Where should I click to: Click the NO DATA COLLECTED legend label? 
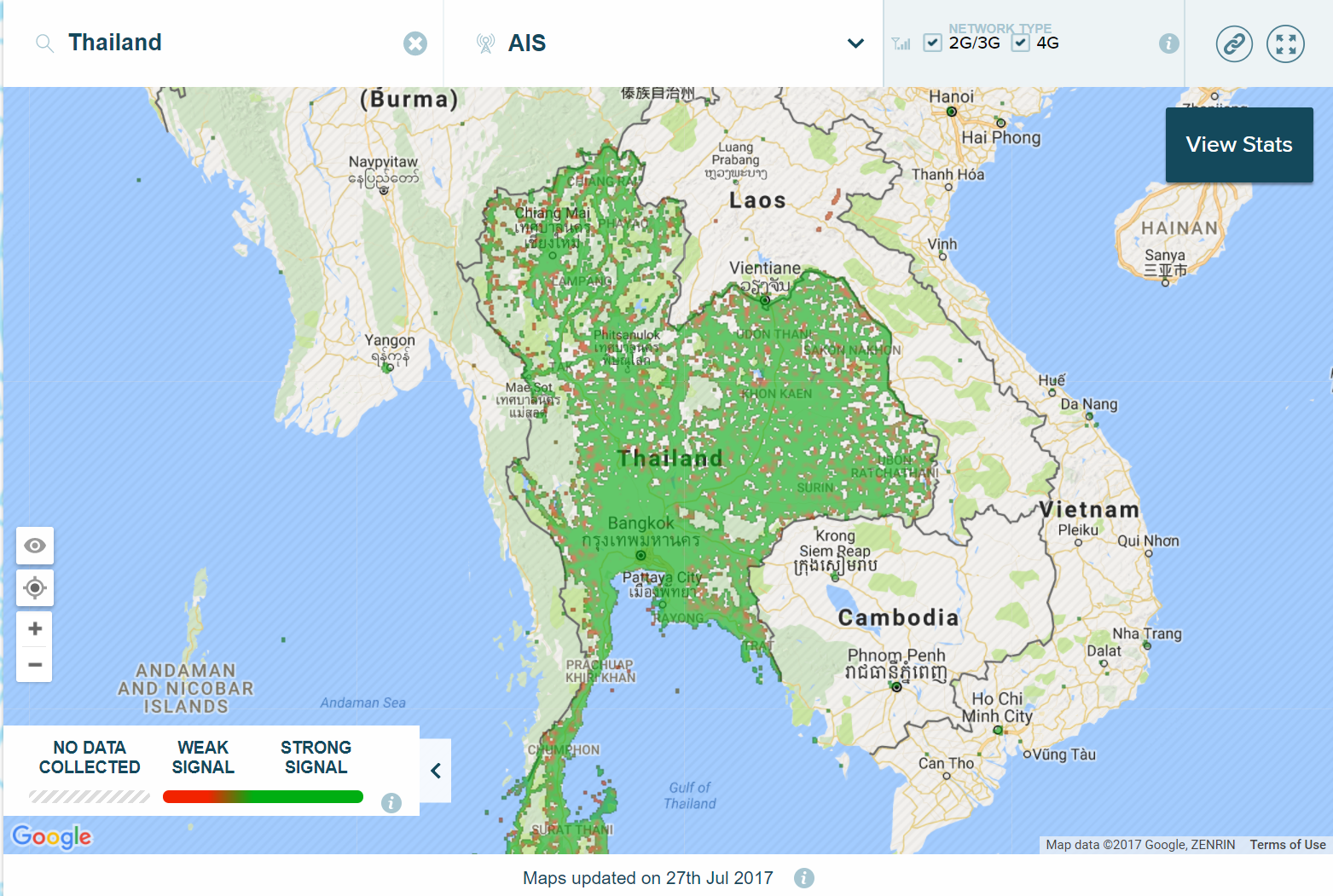90,757
